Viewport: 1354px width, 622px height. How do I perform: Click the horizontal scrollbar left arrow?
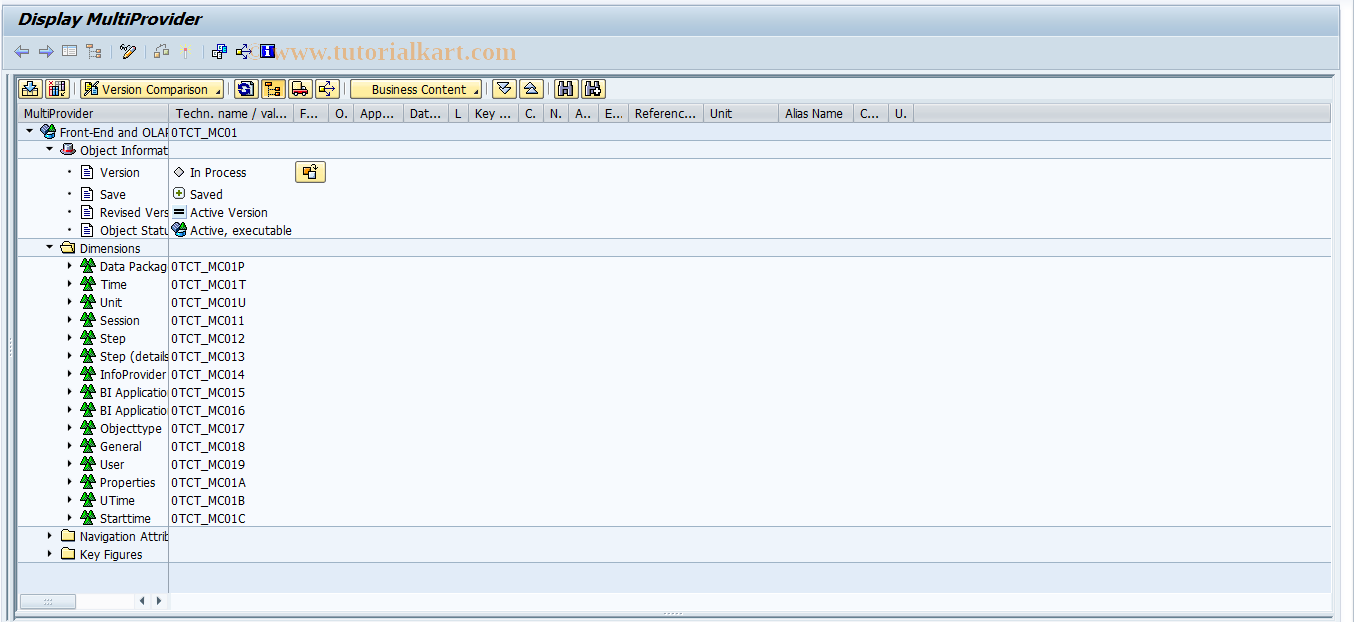pyautogui.click(x=142, y=601)
